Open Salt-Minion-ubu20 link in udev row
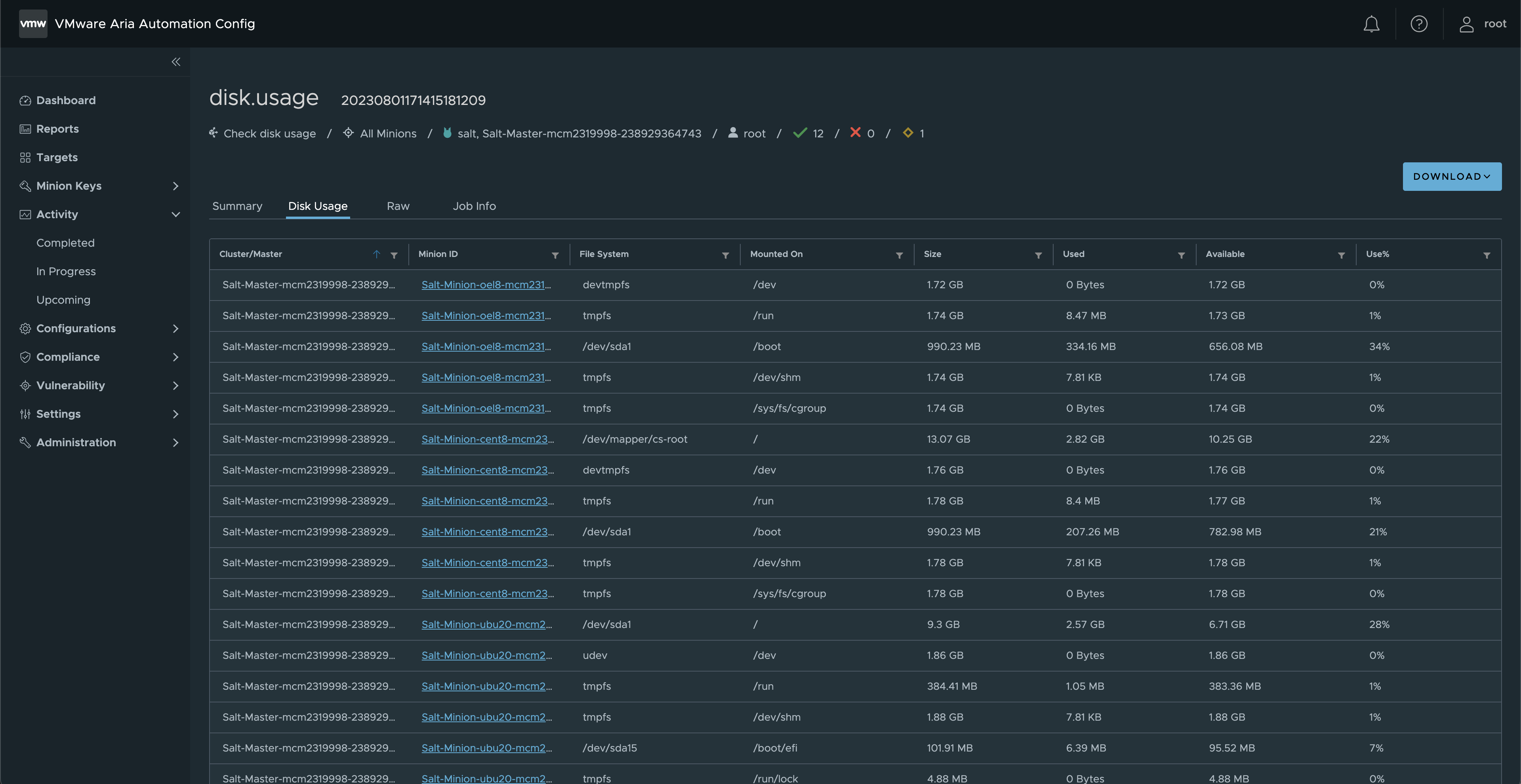This screenshot has width=1521, height=784. coord(486,655)
